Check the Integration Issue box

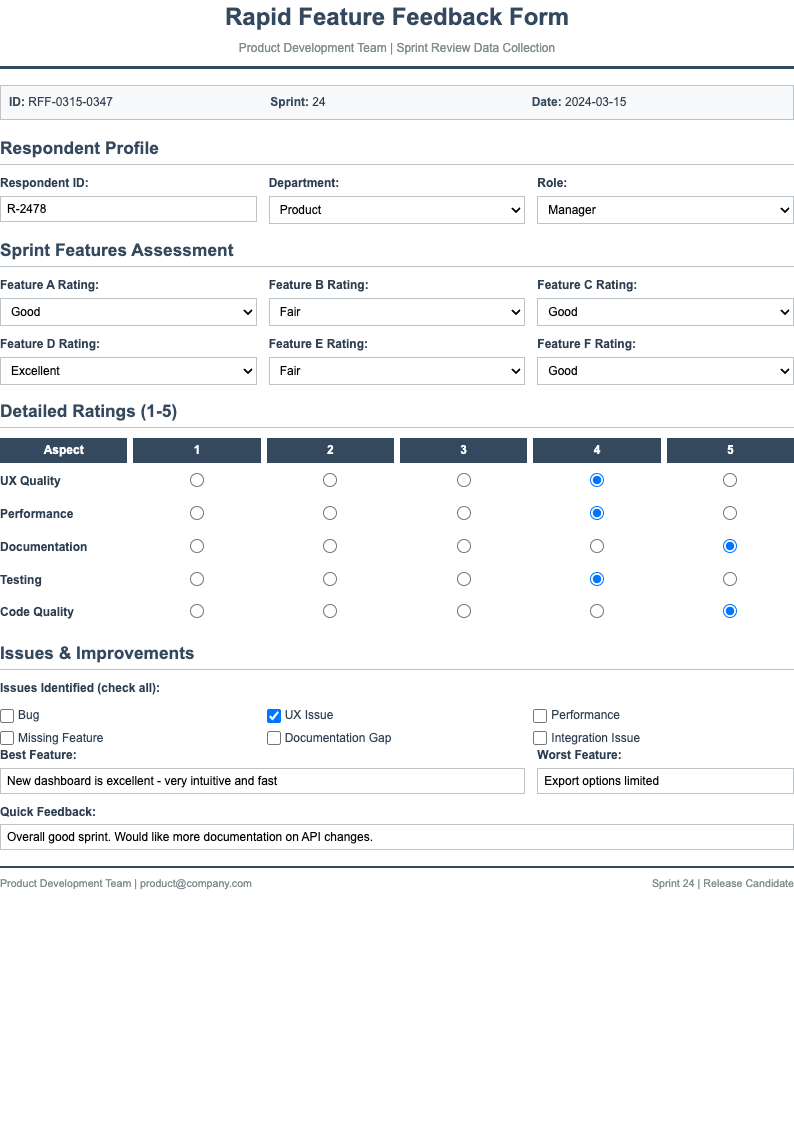point(540,737)
